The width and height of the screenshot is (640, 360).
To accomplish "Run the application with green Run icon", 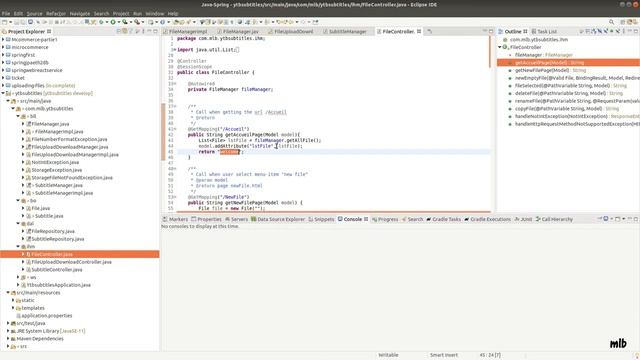I will pyautogui.click(x=113, y=22).
